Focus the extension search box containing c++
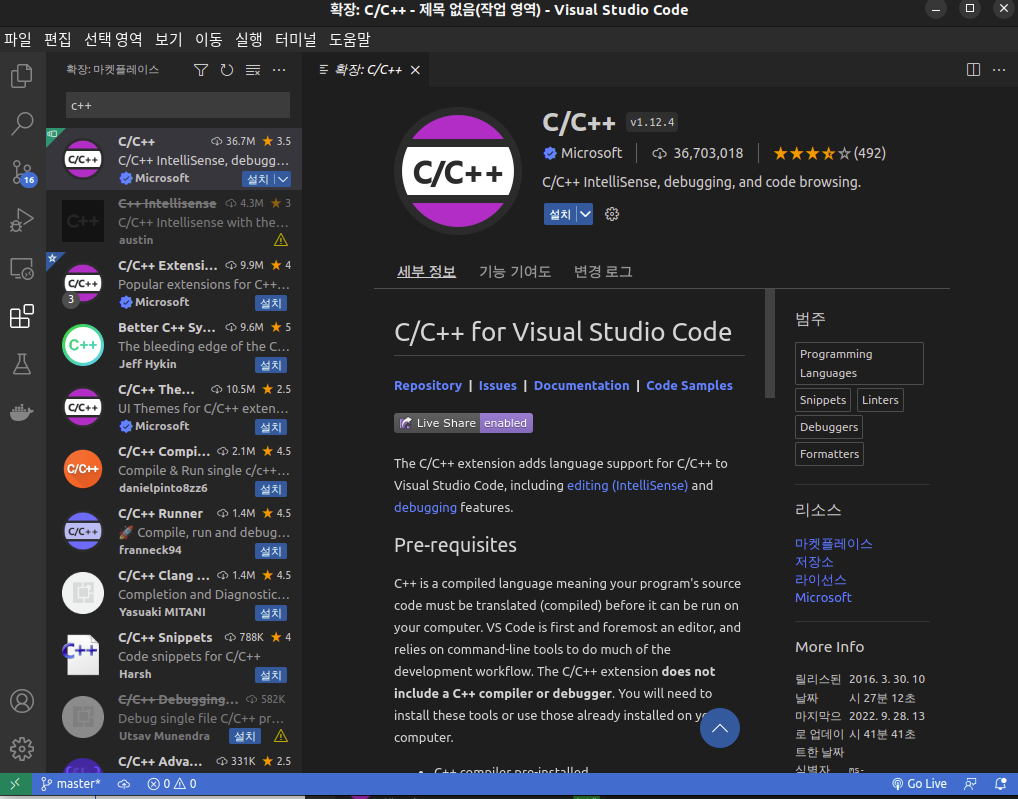Screen dimensions: 1018x799 click(x=178, y=105)
